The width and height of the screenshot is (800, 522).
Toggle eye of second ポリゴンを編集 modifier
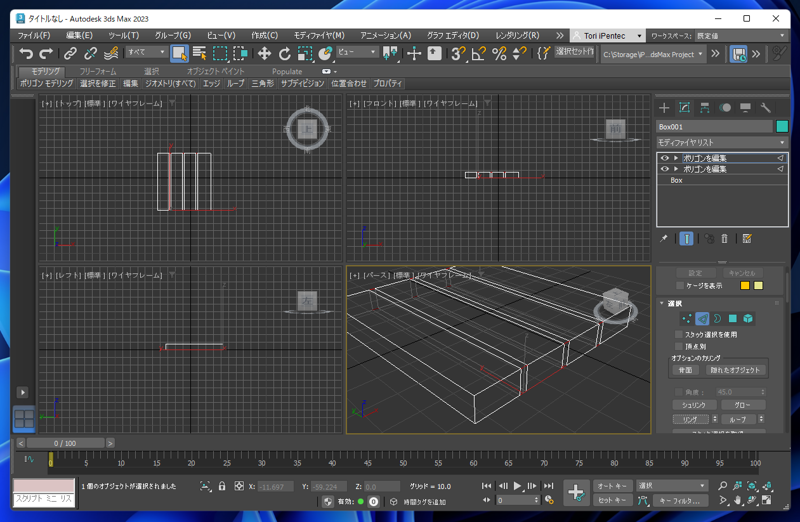pyautogui.click(x=664, y=169)
